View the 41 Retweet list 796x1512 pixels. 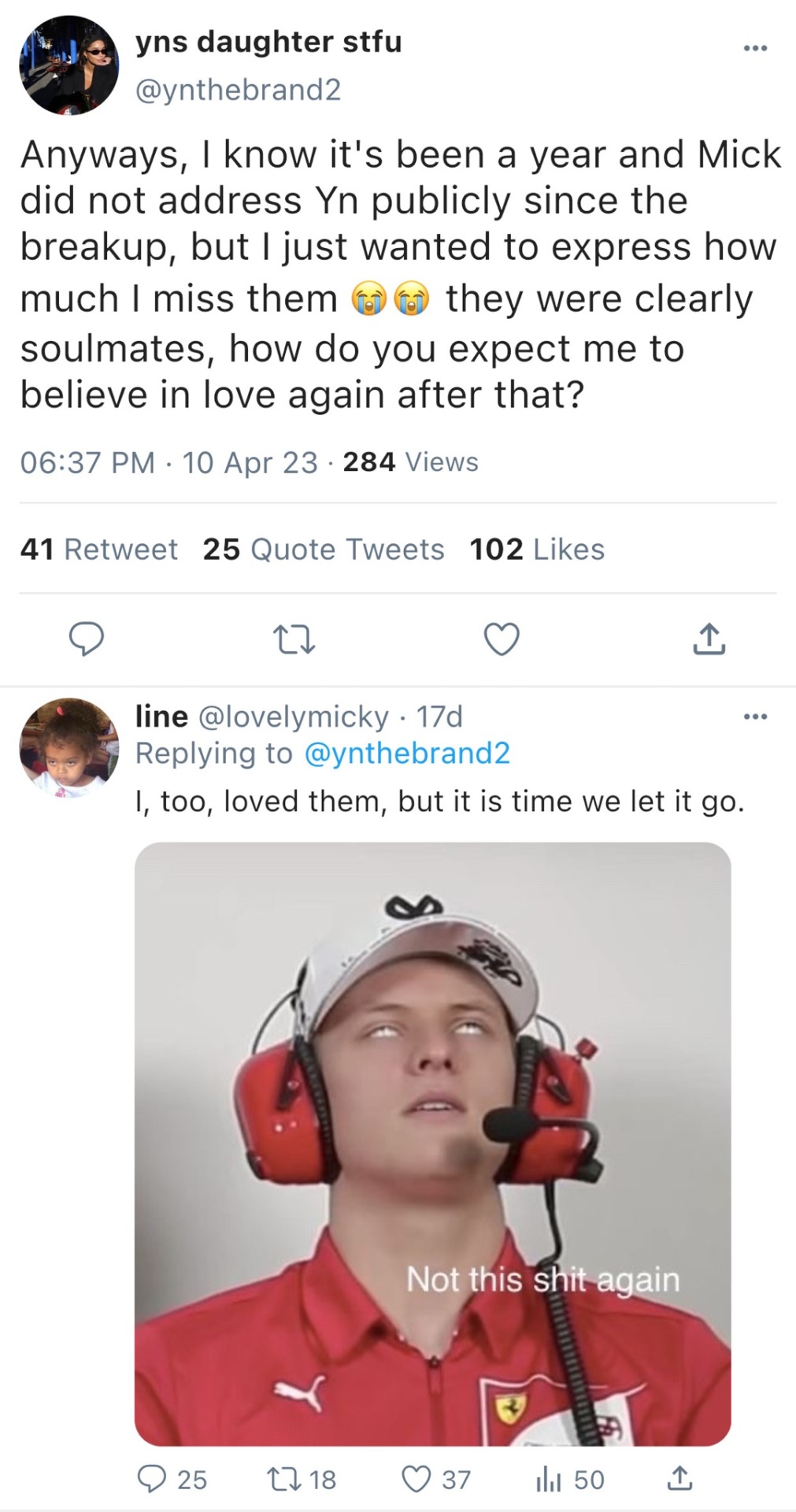(99, 549)
